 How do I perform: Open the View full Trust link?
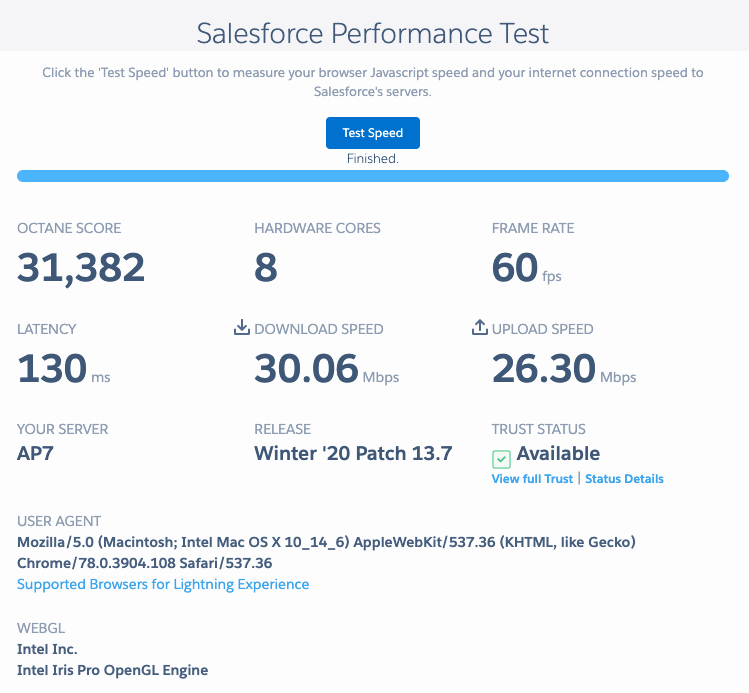532,479
